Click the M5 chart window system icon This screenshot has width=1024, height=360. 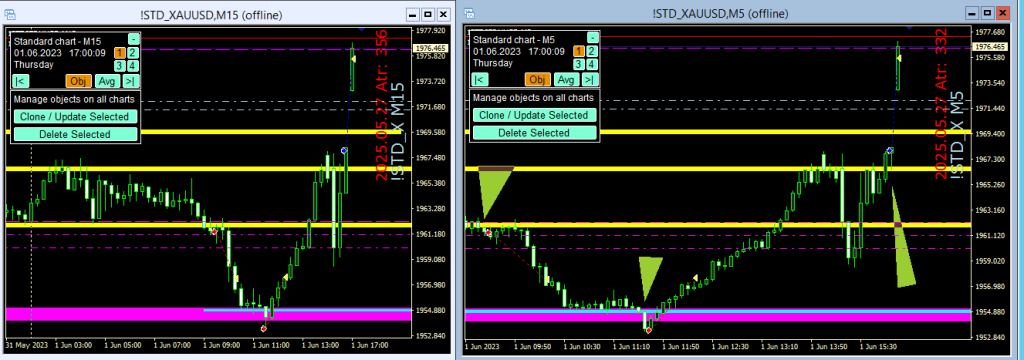coord(470,13)
